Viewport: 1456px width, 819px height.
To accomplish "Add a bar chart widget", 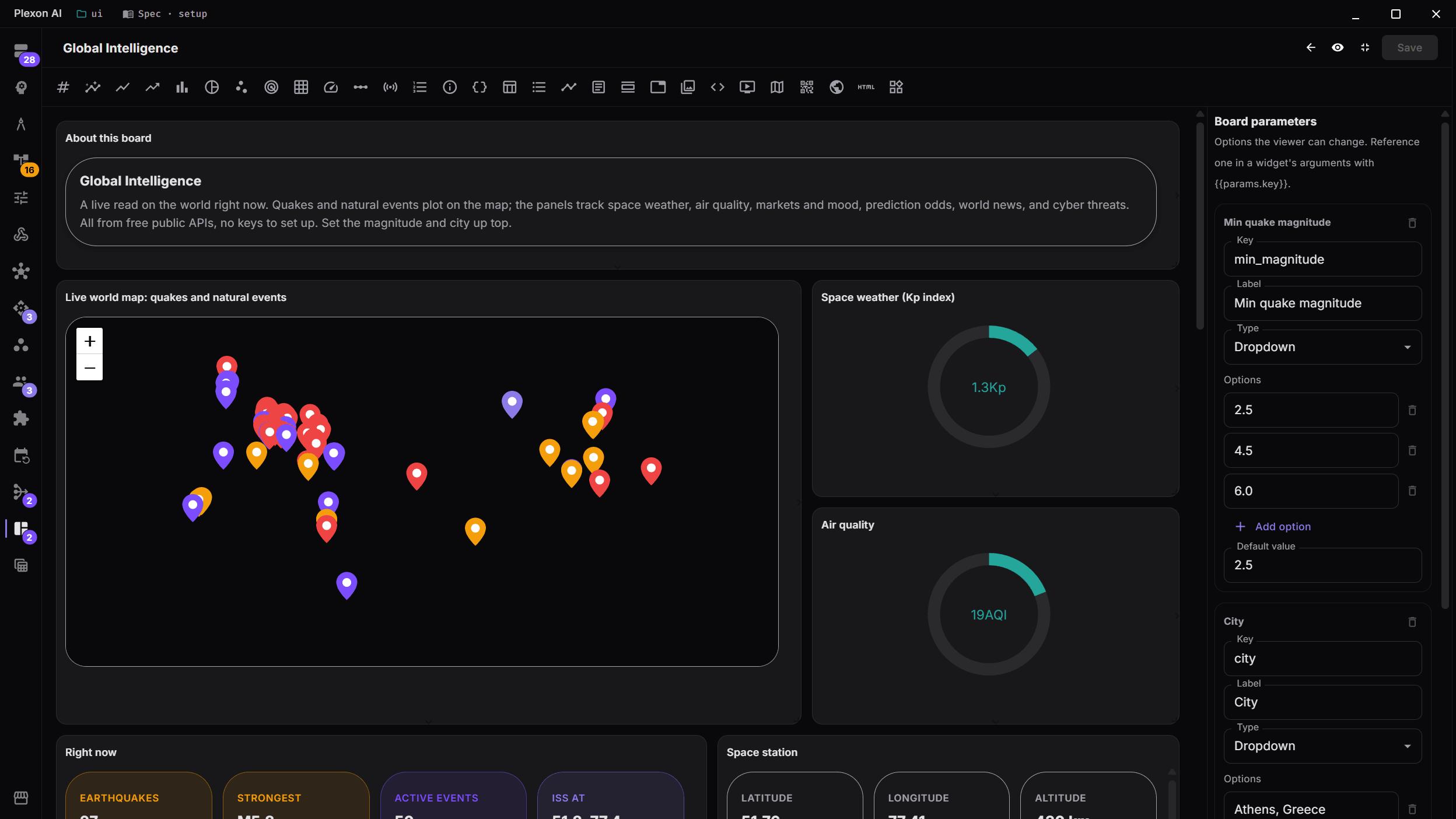I will pyautogui.click(x=182, y=87).
